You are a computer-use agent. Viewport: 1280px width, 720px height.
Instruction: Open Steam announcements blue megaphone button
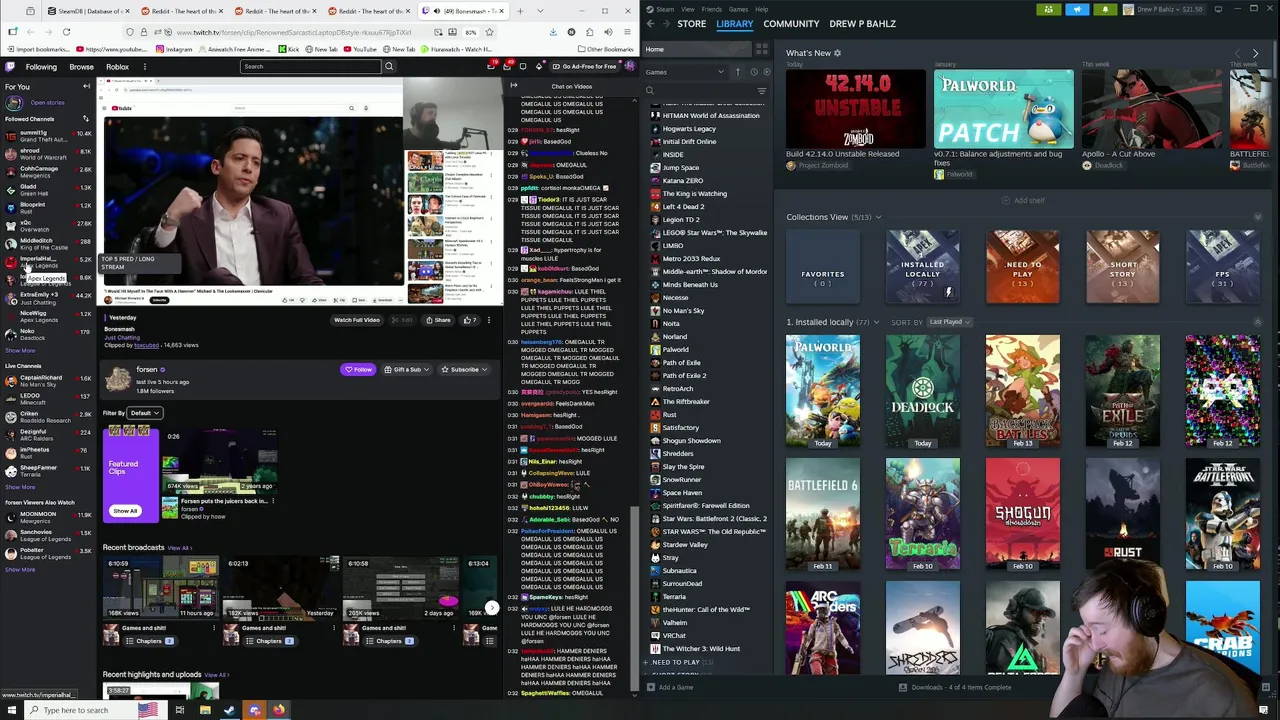(x=1077, y=9)
